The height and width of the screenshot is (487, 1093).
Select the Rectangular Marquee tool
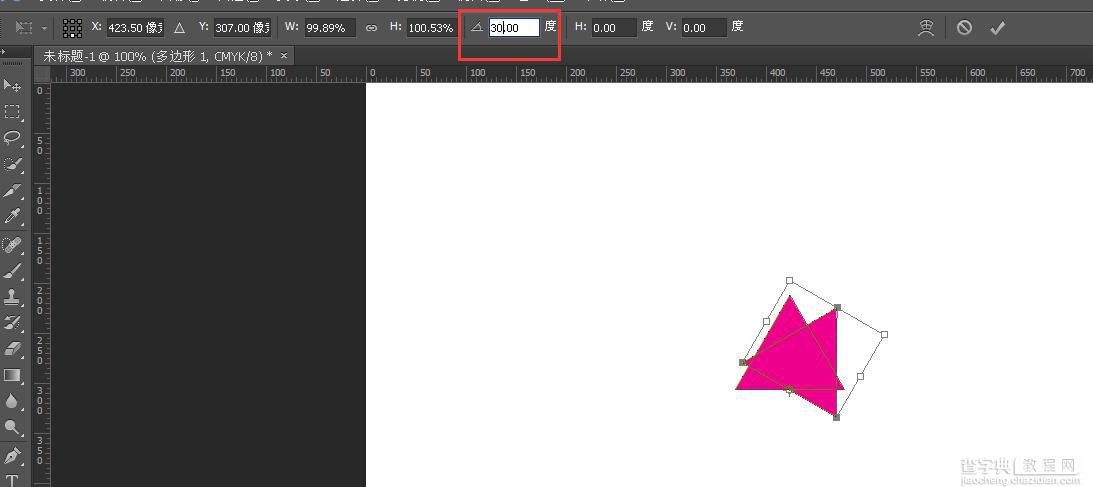coord(13,111)
